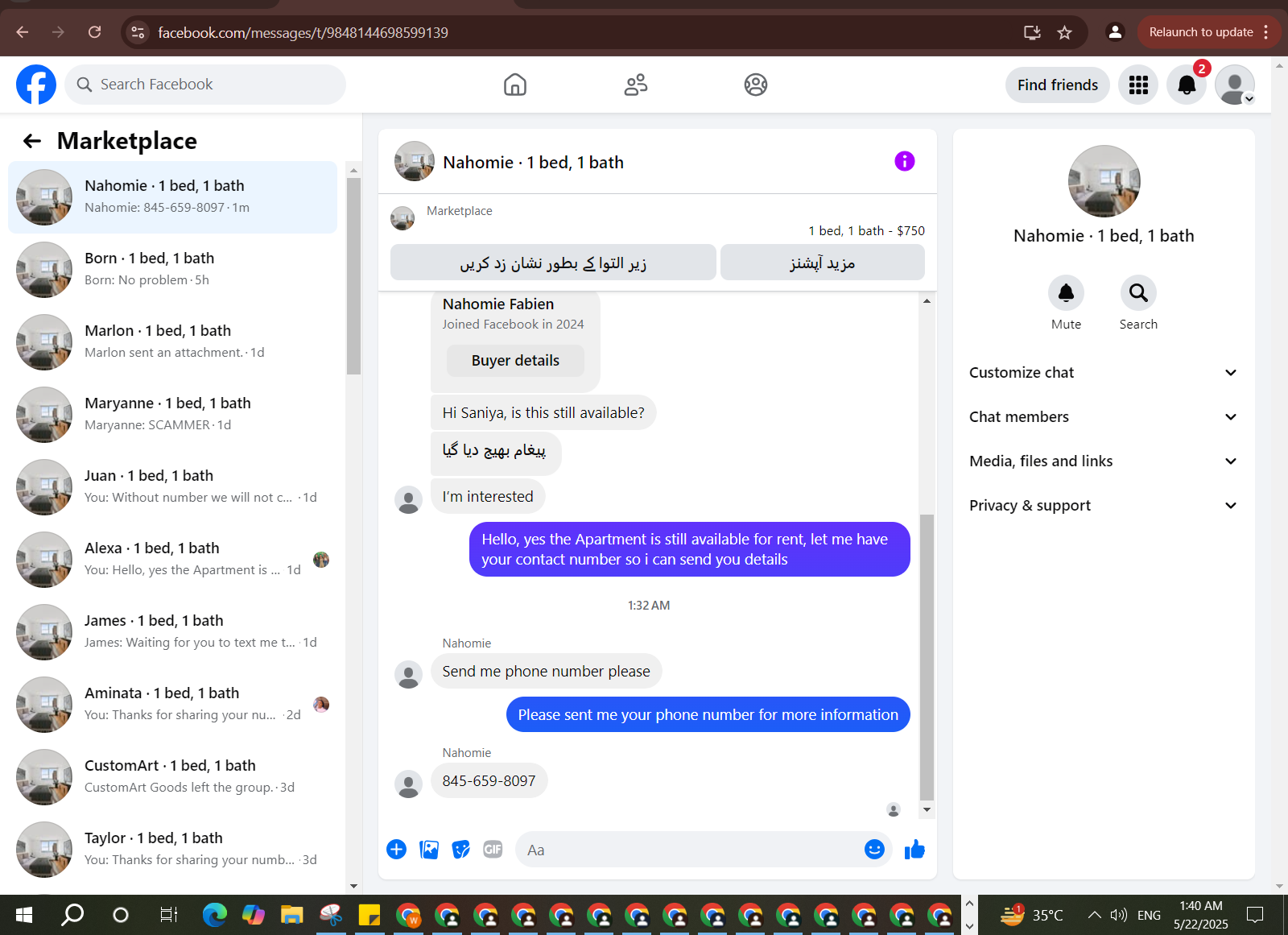Click the '1 bed, 1 bath - $750' listing text

pyautogui.click(x=866, y=230)
